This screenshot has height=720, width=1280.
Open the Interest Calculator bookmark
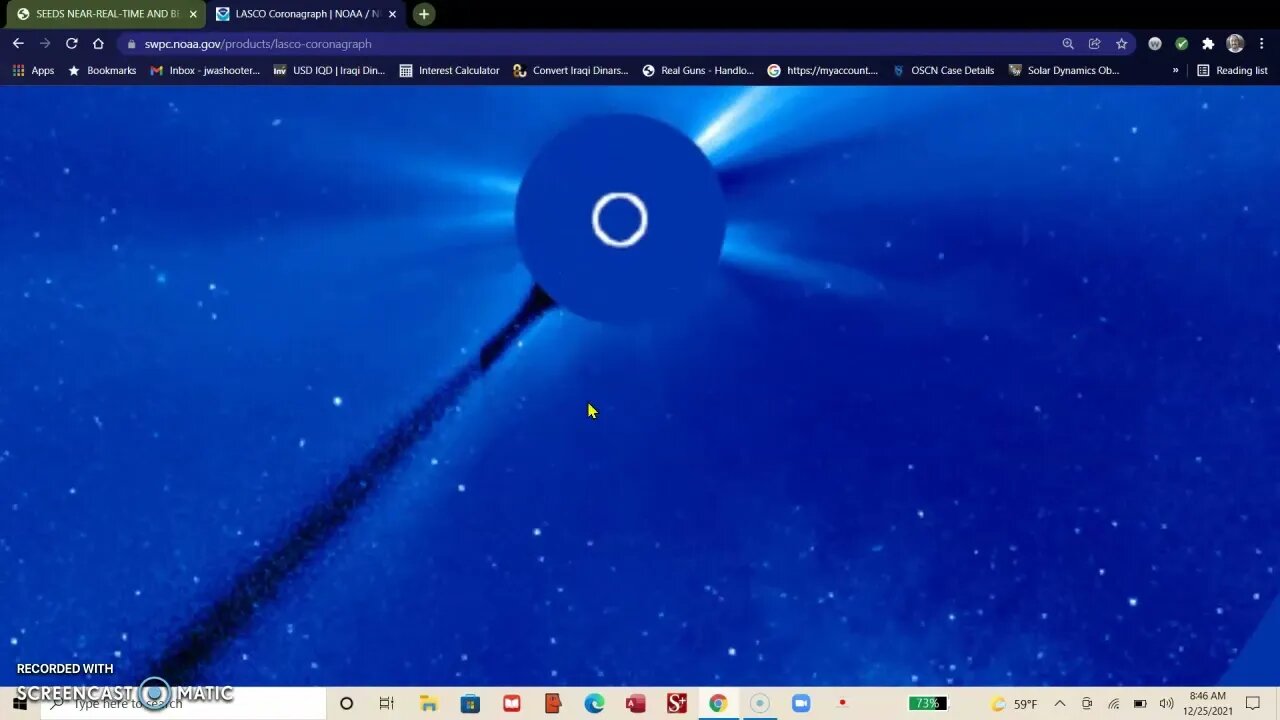[449, 71]
